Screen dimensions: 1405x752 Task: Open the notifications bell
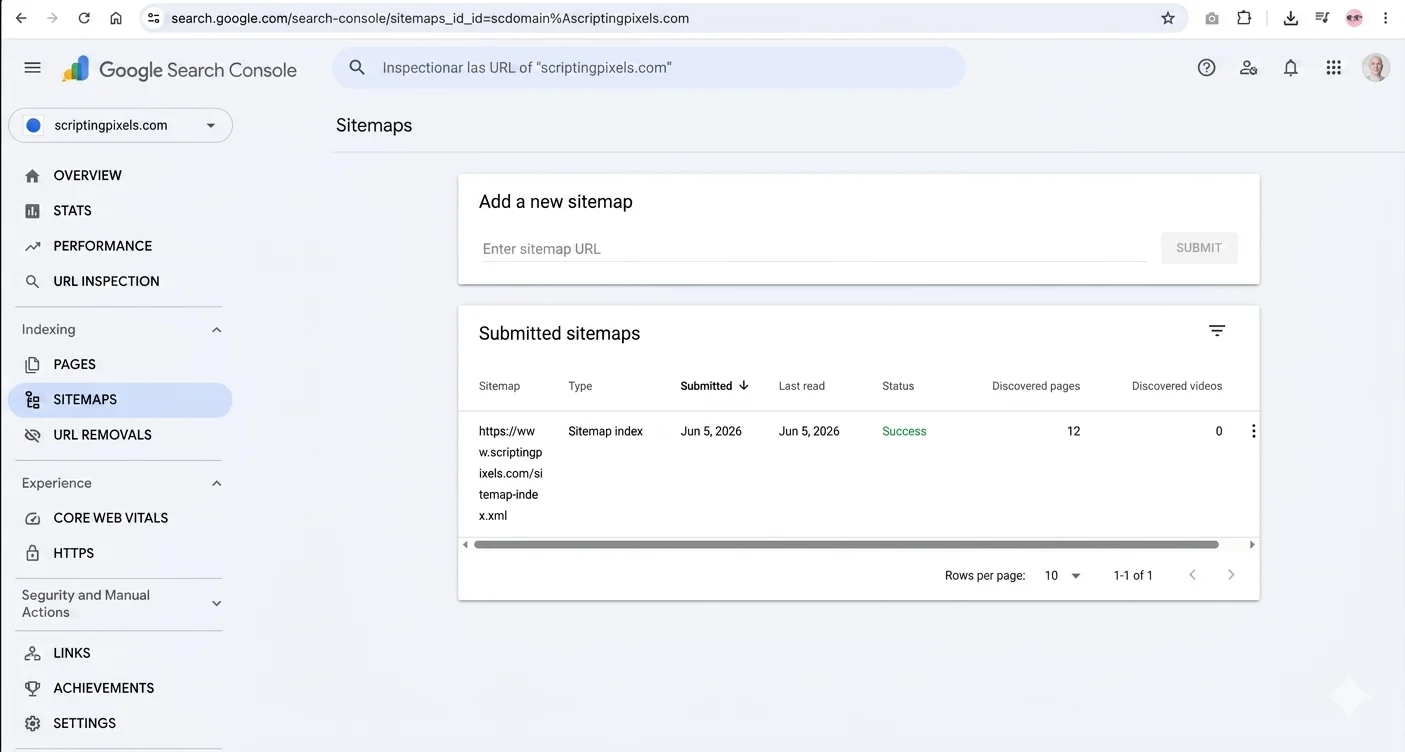pos(1291,68)
